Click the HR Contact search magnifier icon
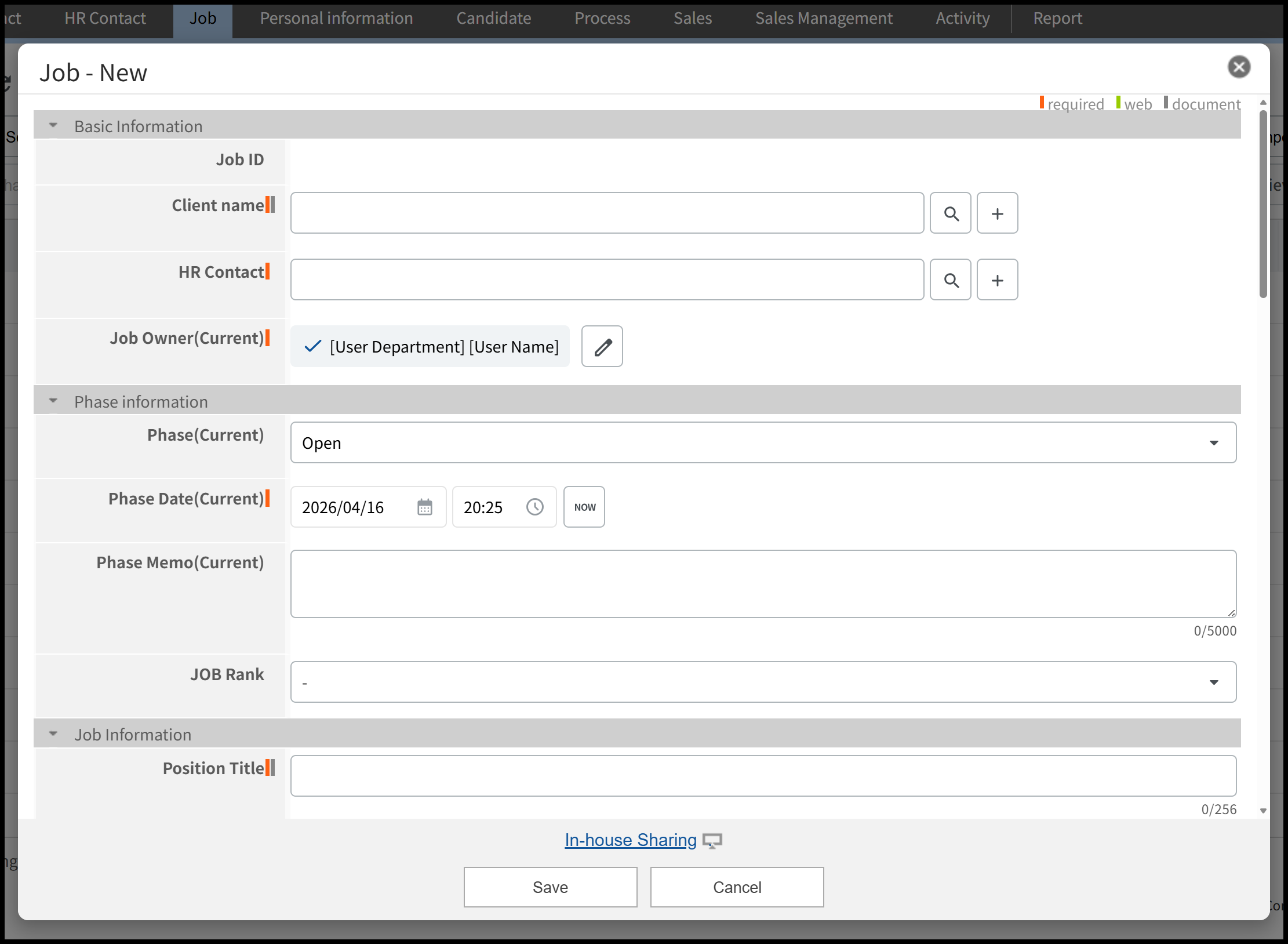1288x944 pixels. point(950,280)
